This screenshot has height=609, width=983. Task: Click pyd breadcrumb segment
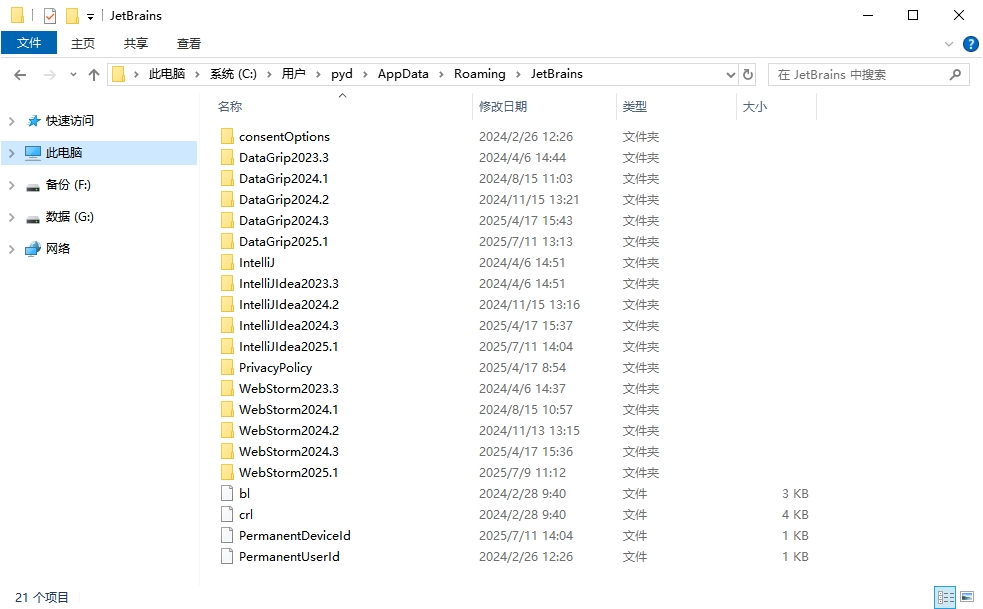pyautogui.click(x=342, y=74)
